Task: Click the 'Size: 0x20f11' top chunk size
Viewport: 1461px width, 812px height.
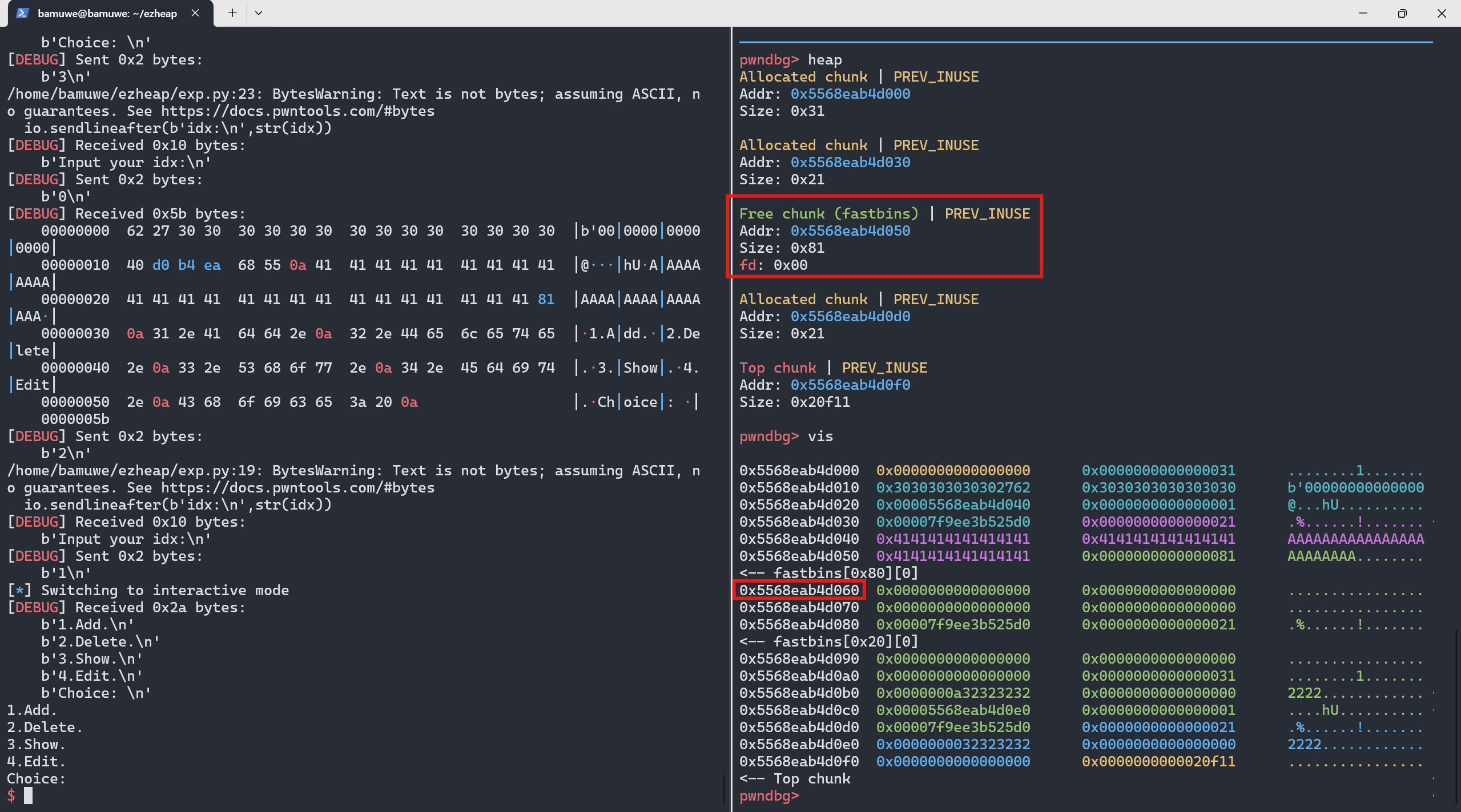Action: click(795, 402)
